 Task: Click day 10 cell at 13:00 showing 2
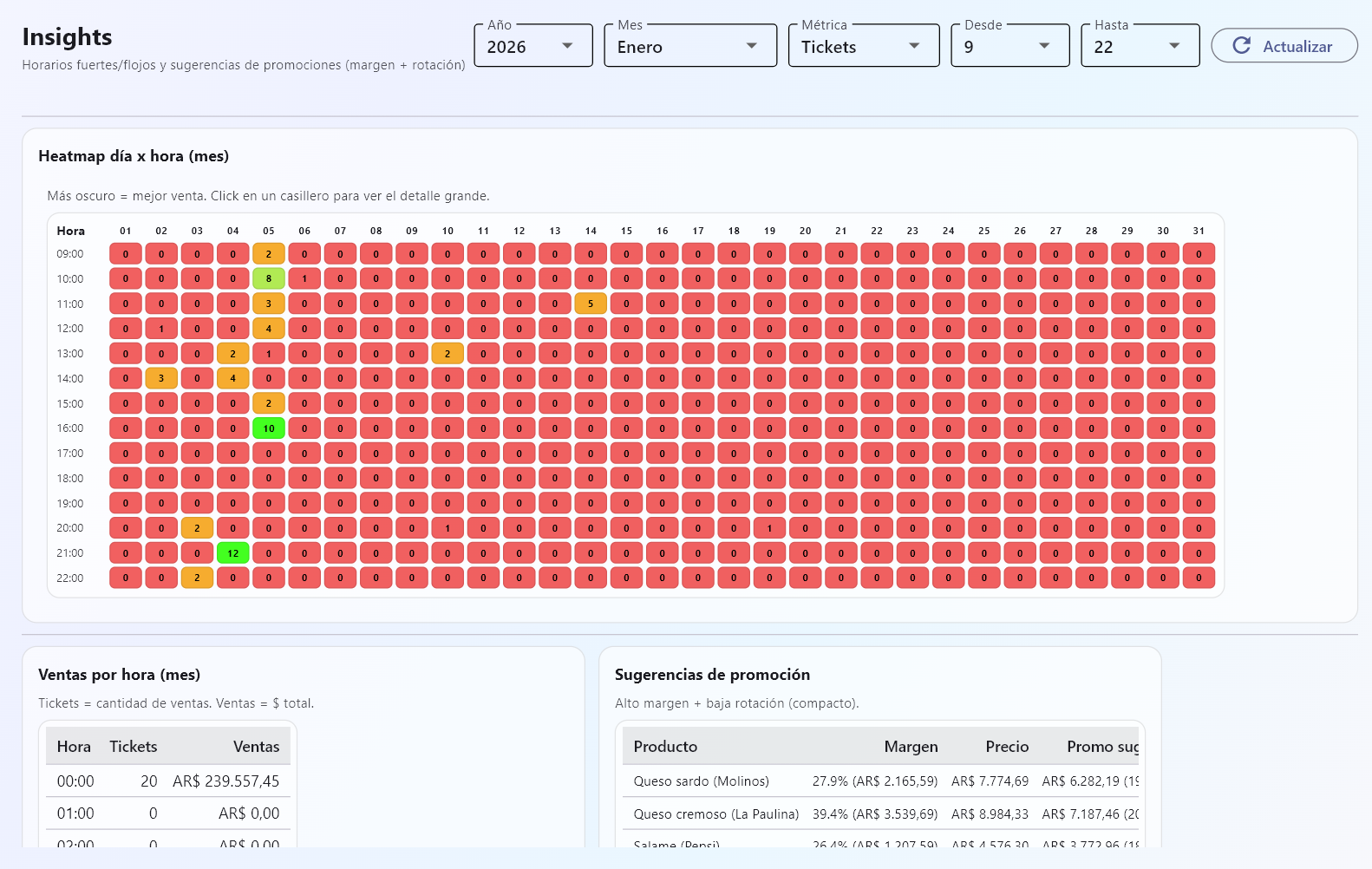448,354
